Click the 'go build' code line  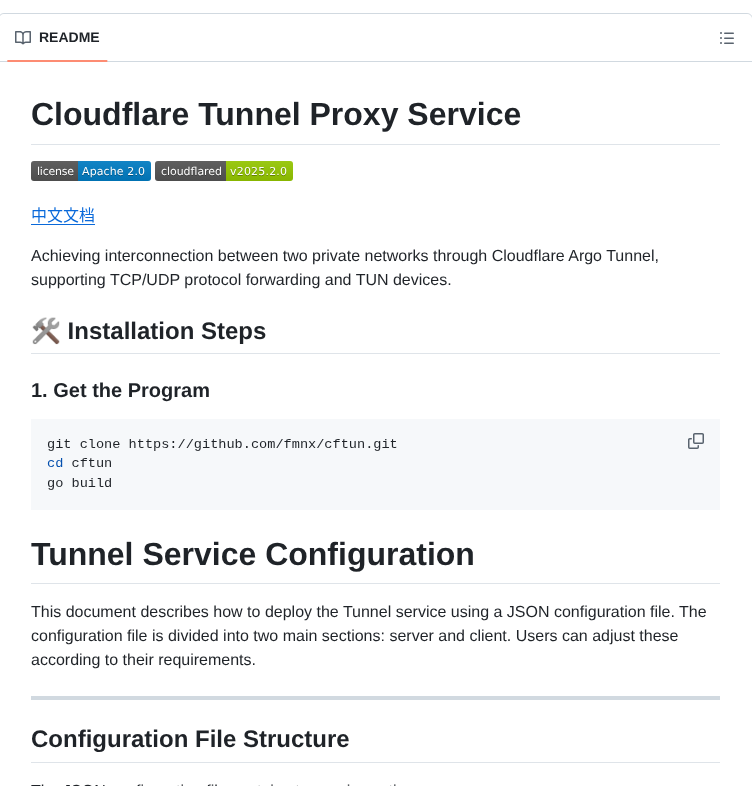[79, 483]
